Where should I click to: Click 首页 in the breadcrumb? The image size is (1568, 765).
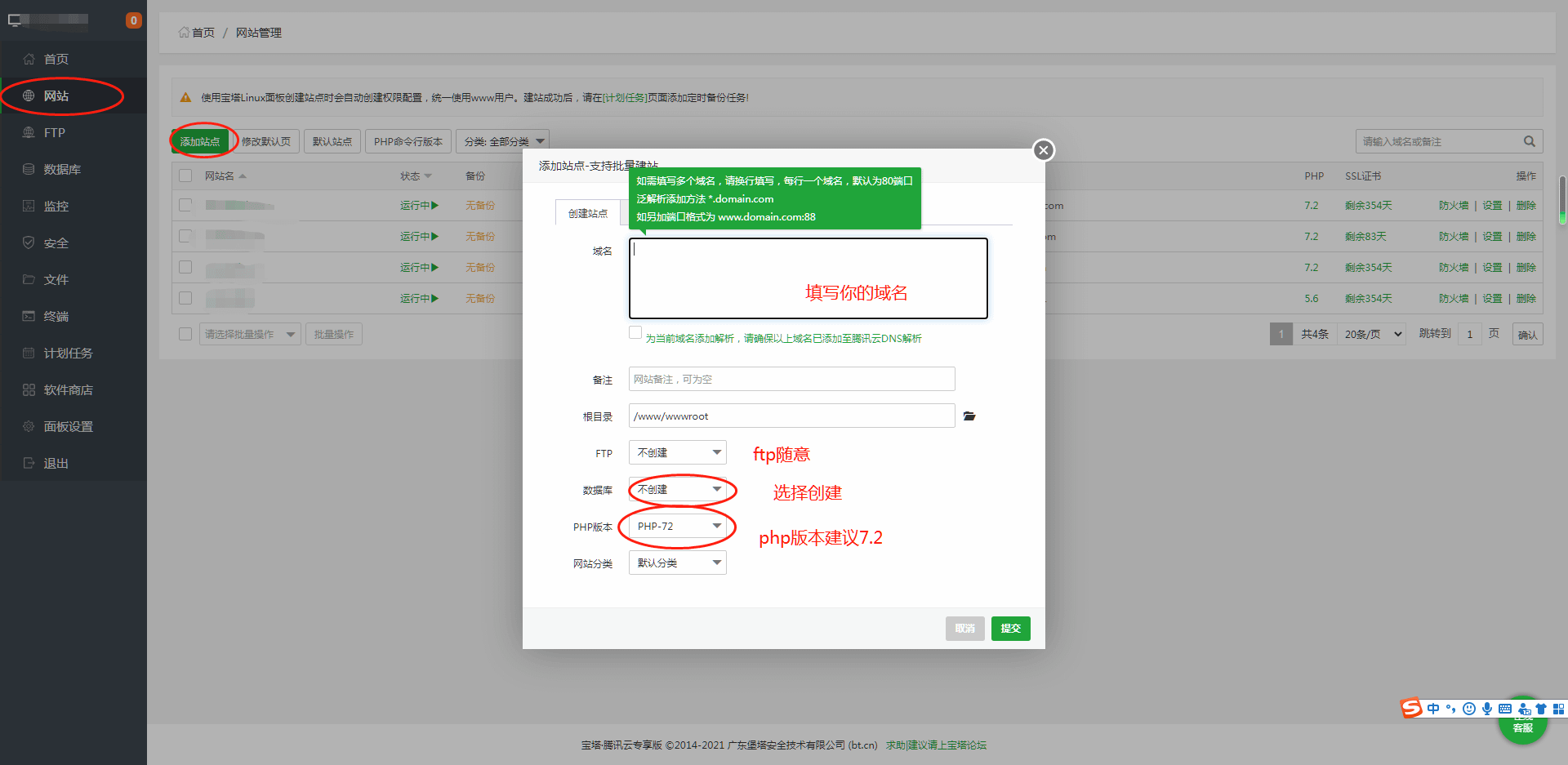pos(201,33)
